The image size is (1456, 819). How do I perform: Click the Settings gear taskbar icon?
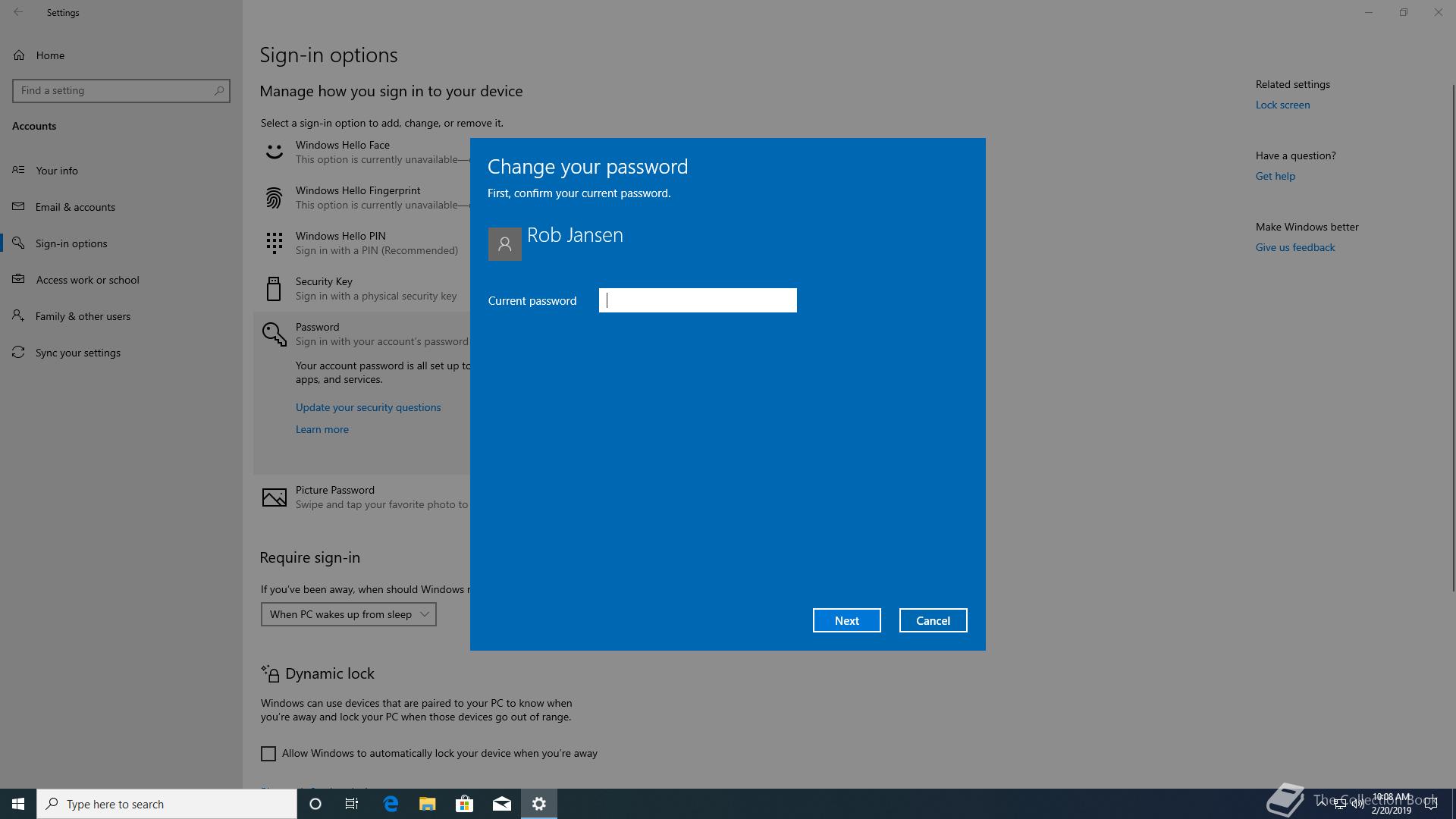click(539, 804)
